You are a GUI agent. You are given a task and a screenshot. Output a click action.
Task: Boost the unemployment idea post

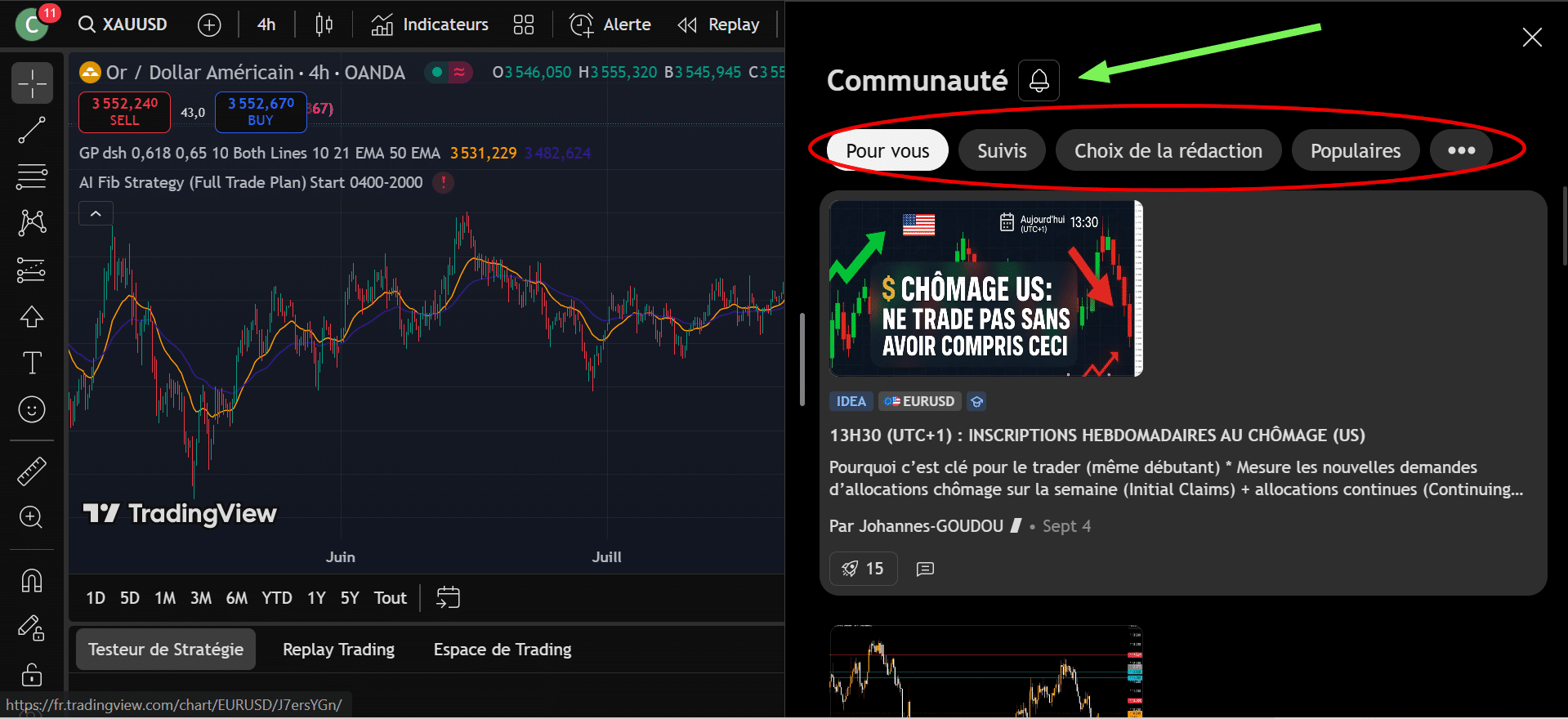[x=863, y=569]
